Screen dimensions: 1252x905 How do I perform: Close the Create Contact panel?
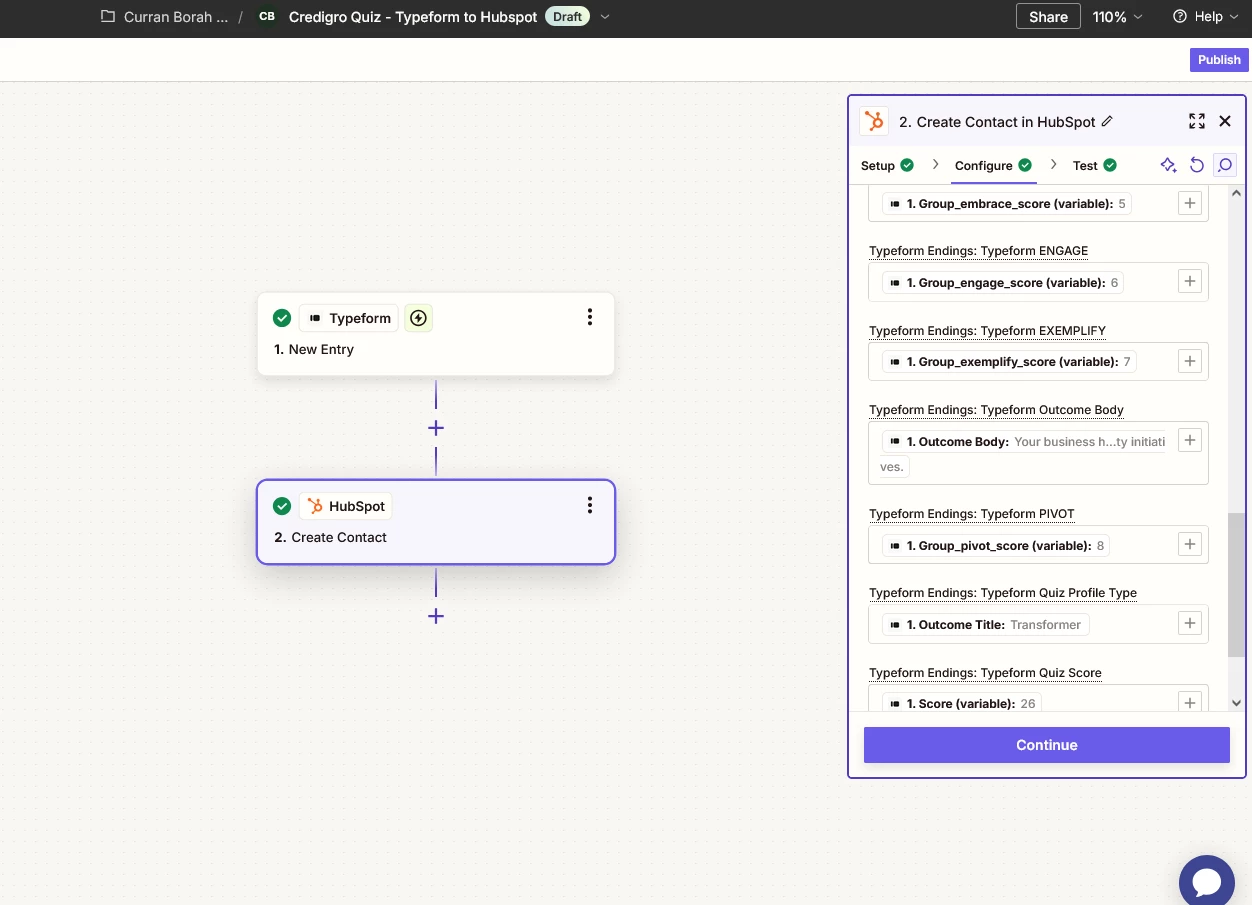(x=1225, y=121)
